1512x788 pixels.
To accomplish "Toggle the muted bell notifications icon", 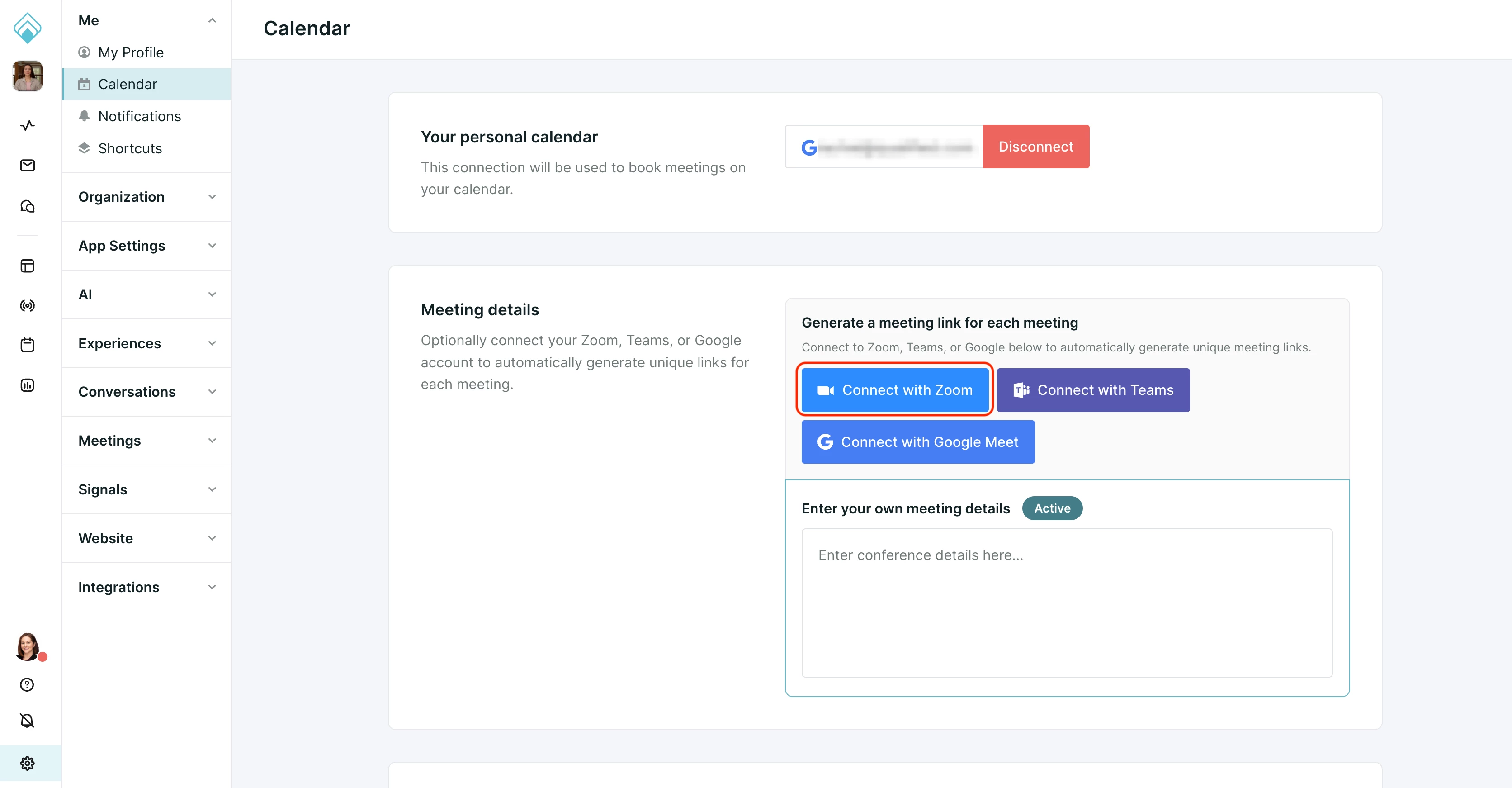I will click(x=27, y=721).
